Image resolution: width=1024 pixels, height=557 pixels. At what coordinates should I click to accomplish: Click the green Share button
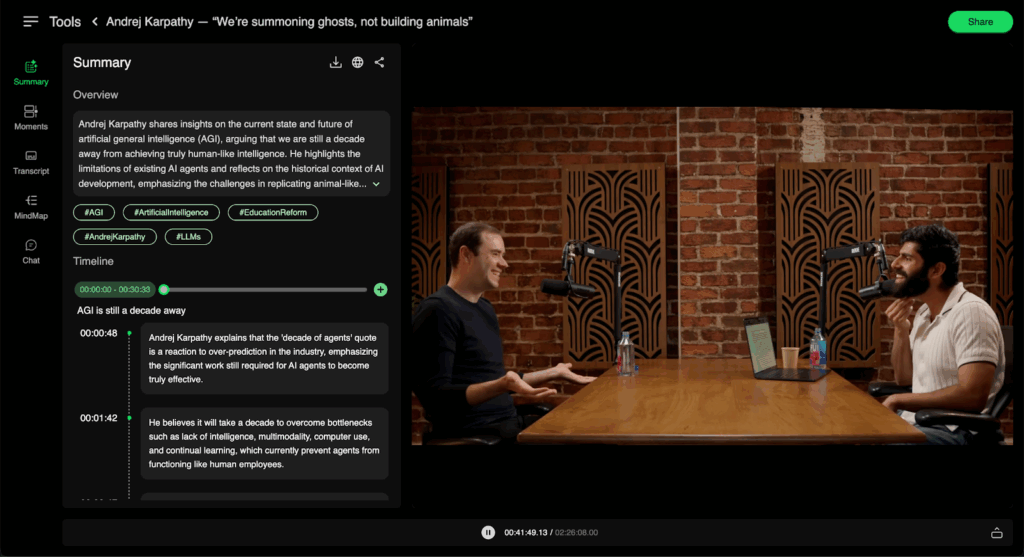click(979, 22)
